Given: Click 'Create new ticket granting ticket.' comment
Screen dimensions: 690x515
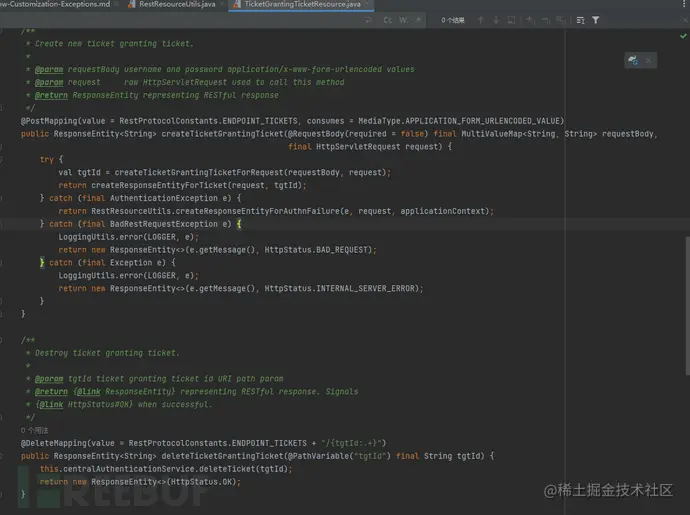Looking at the screenshot, I should click(114, 44).
